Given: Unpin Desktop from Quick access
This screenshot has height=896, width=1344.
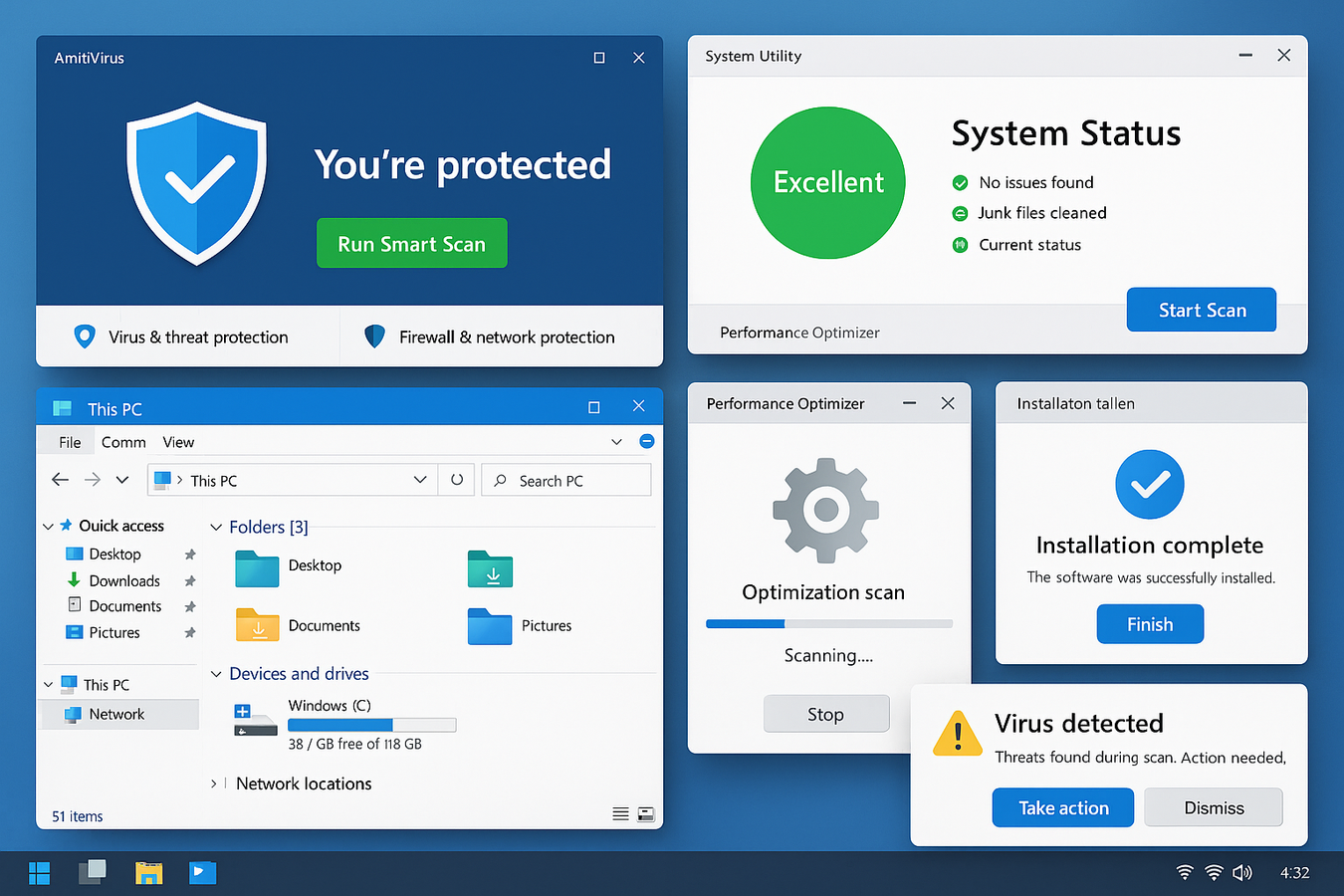Looking at the screenshot, I should 189,554.
